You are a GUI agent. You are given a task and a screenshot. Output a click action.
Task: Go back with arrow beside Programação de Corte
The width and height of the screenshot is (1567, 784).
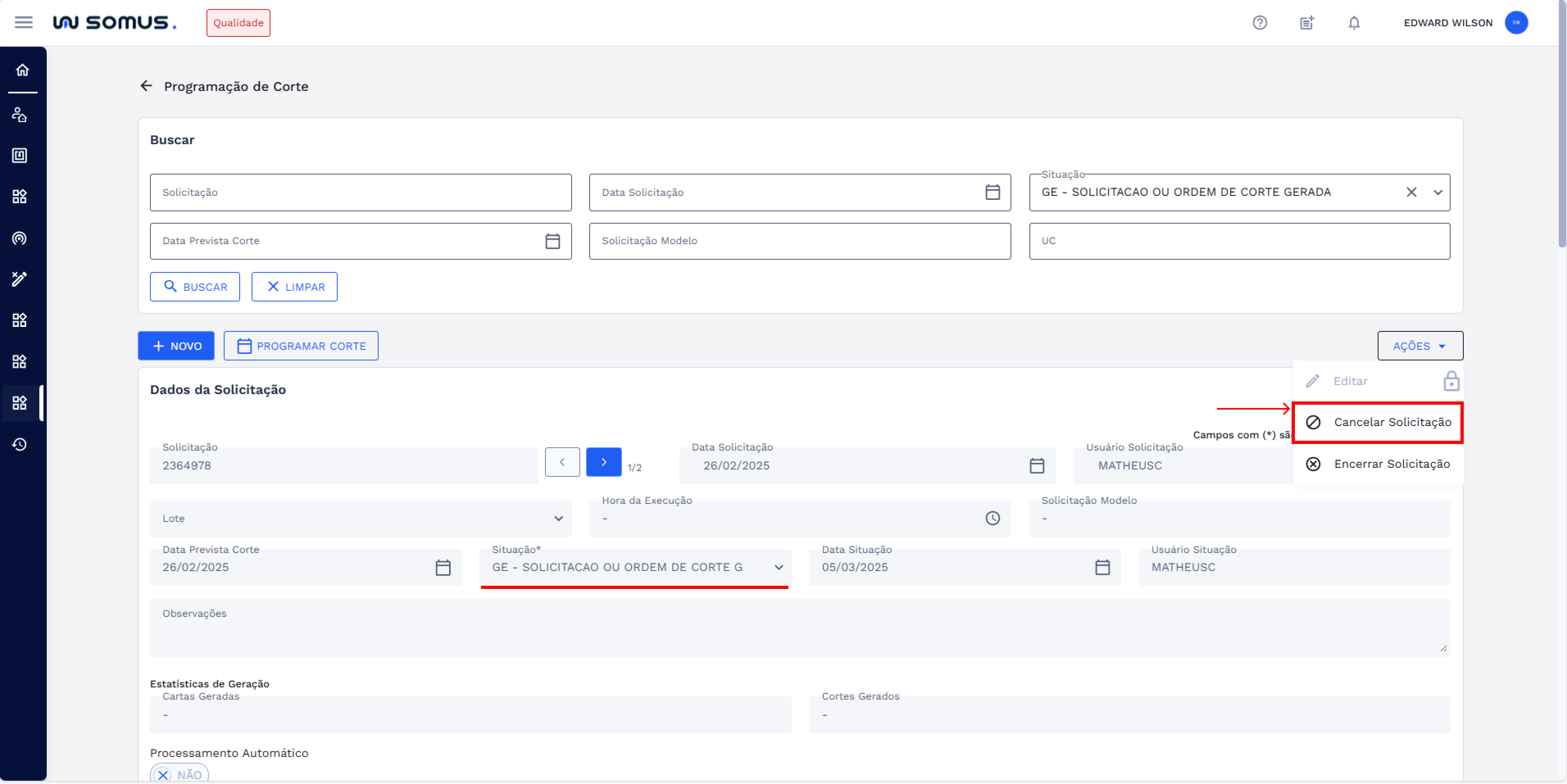pyautogui.click(x=146, y=86)
